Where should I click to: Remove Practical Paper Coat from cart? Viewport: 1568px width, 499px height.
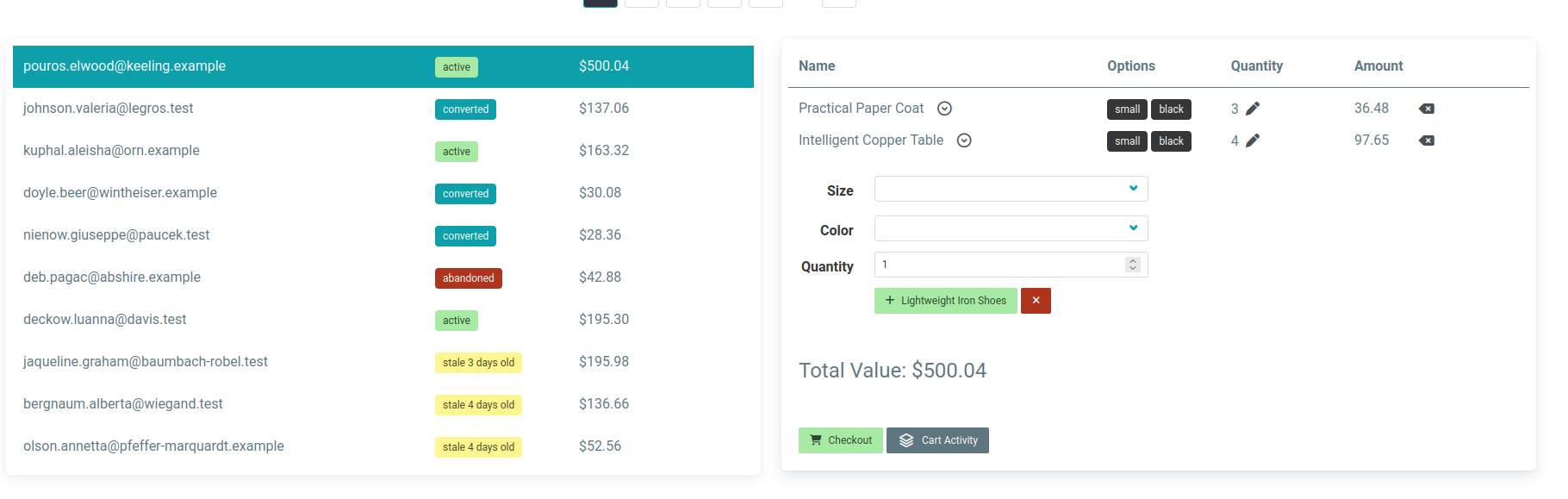(x=1427, y=109)
